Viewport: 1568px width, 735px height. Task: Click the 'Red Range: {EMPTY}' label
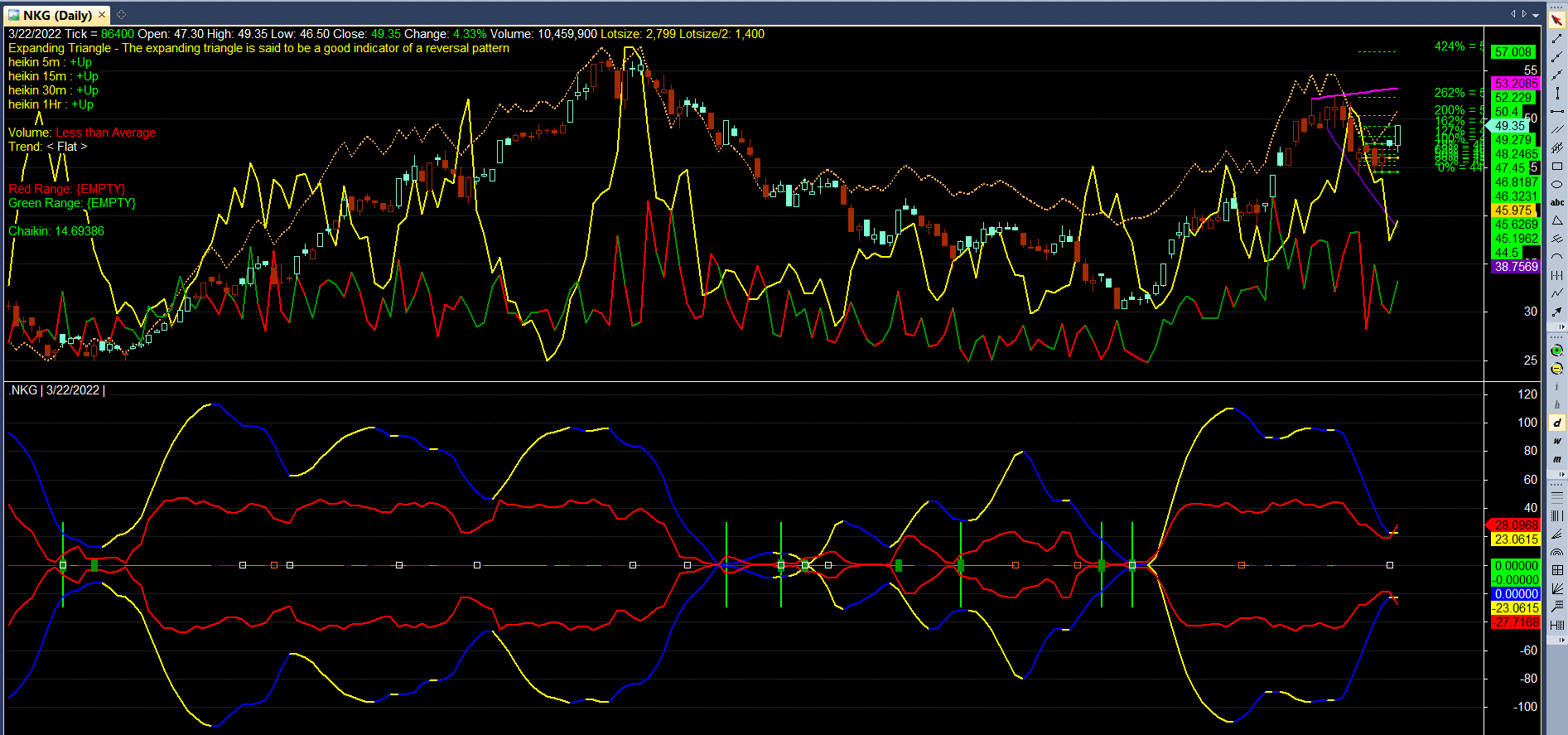(67, 189)
